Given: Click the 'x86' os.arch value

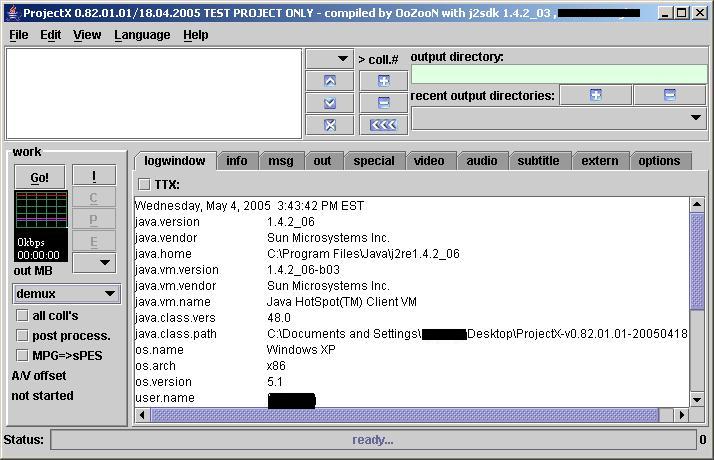Looking at the screenshot, I should coord(276,366).
